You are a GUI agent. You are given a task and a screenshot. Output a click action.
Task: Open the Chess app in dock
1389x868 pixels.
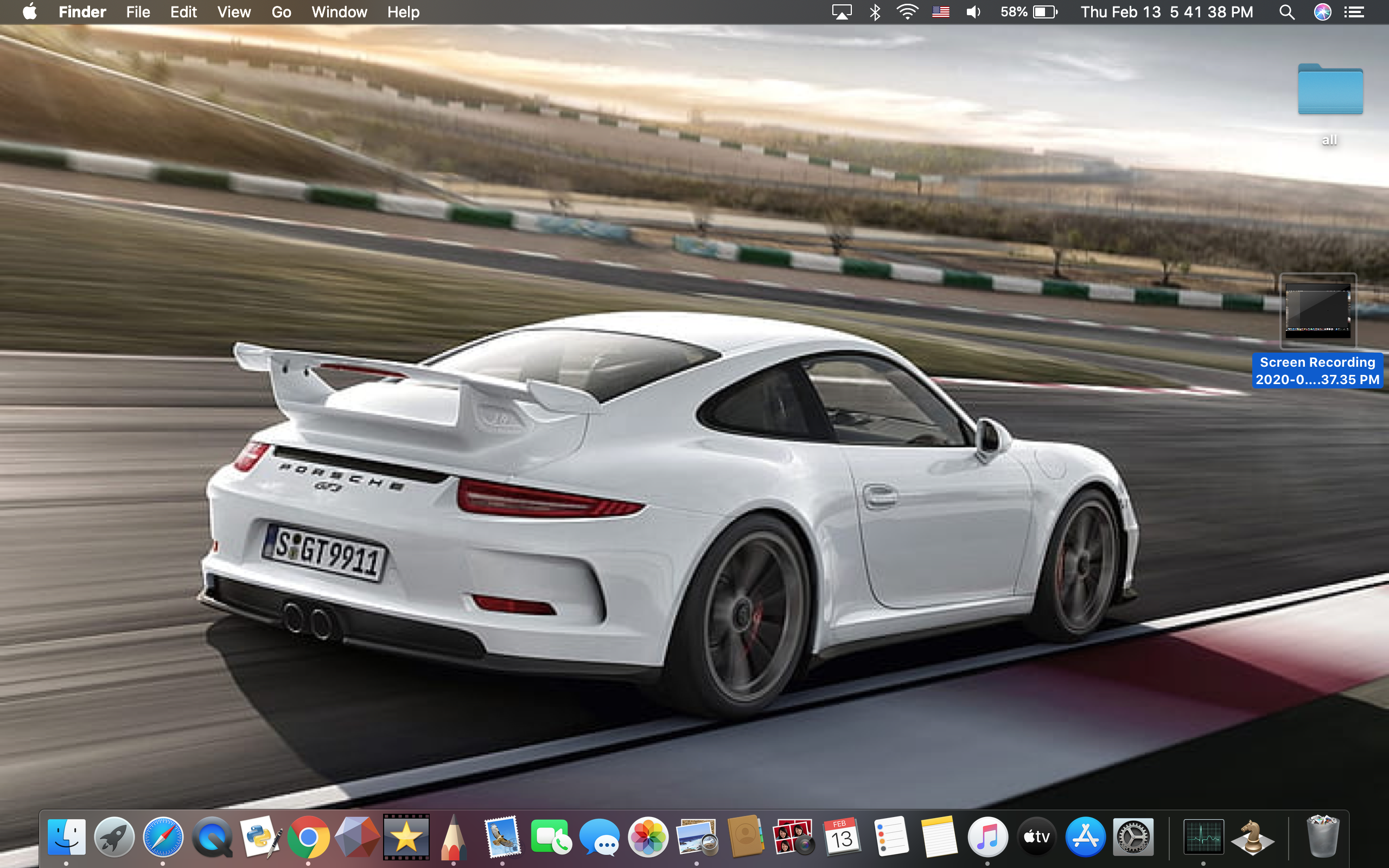(x=1252, y=837)
